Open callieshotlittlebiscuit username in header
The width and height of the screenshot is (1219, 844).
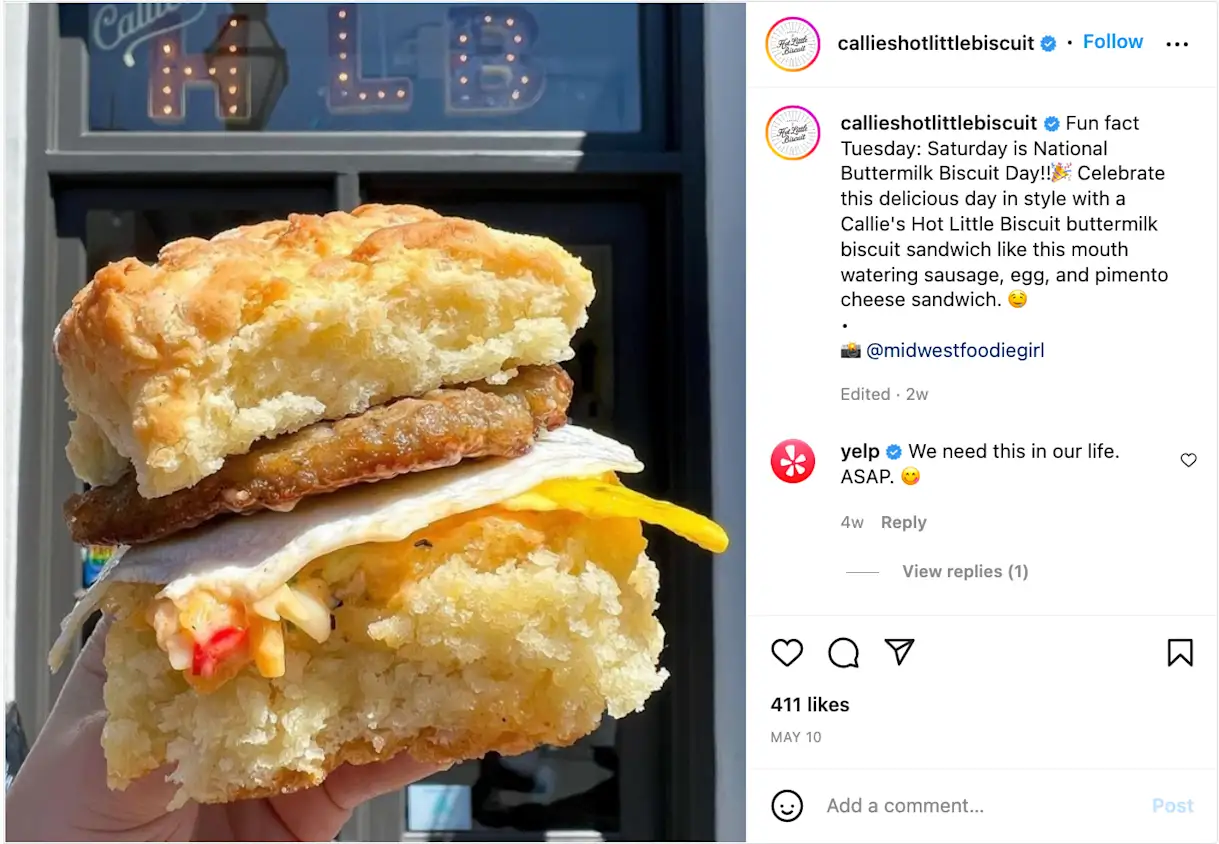pos(936,43)
